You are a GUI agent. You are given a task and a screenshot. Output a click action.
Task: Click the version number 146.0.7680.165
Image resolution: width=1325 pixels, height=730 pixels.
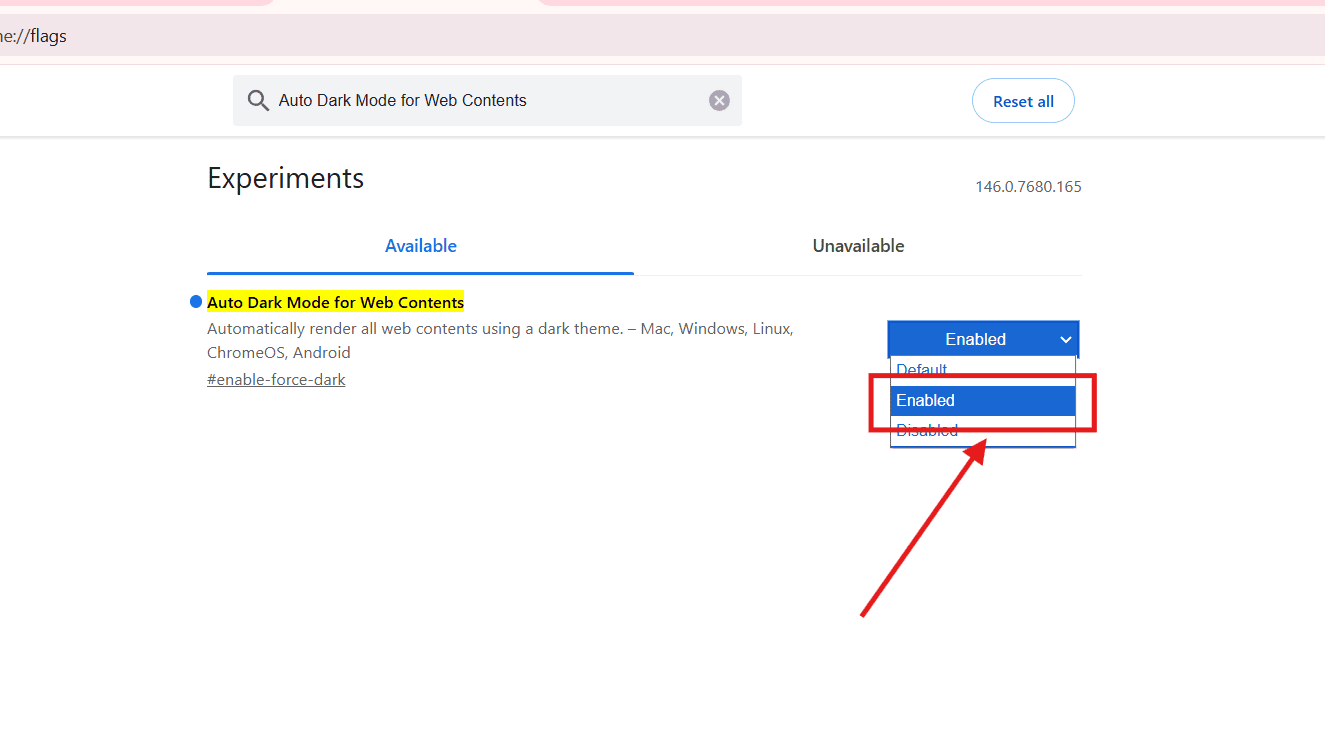tap(1028, 187)
